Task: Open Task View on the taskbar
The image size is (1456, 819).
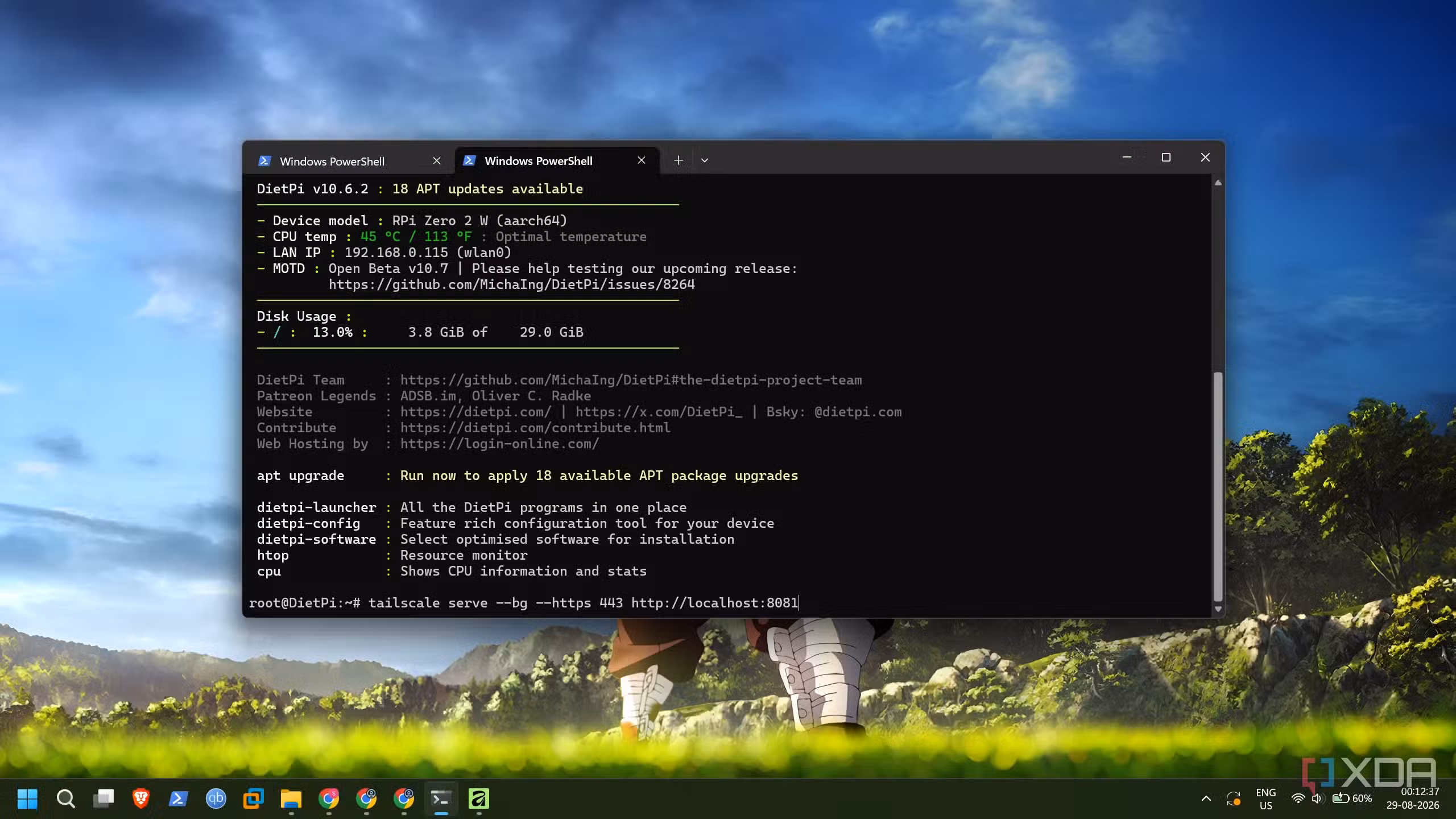Action: click(x=104, y=799)
